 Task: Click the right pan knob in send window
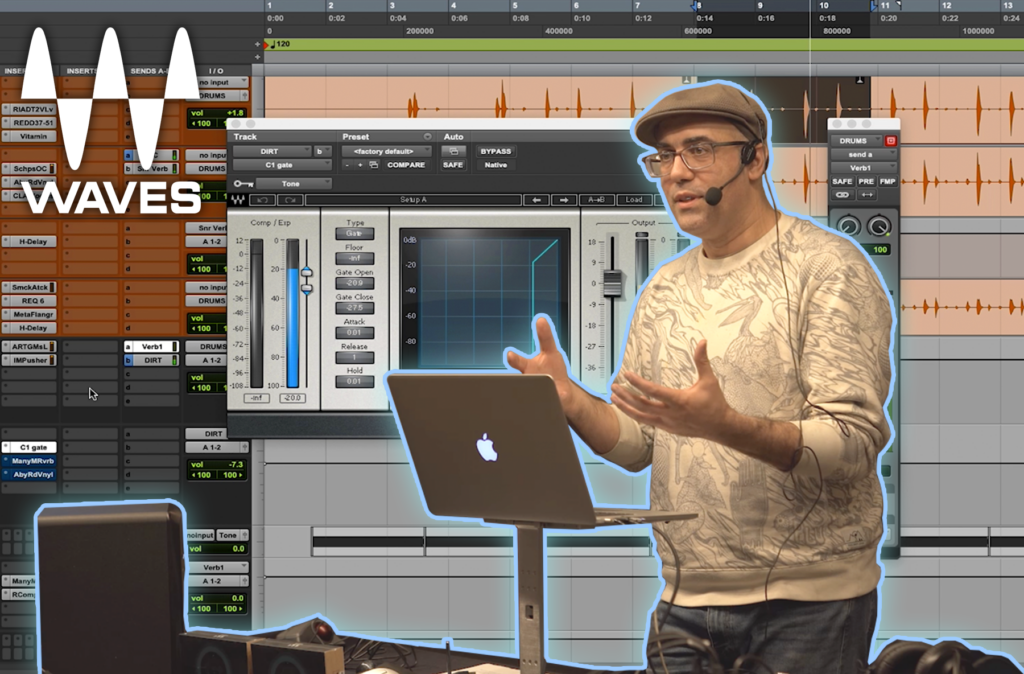click(x=878, y=226)
